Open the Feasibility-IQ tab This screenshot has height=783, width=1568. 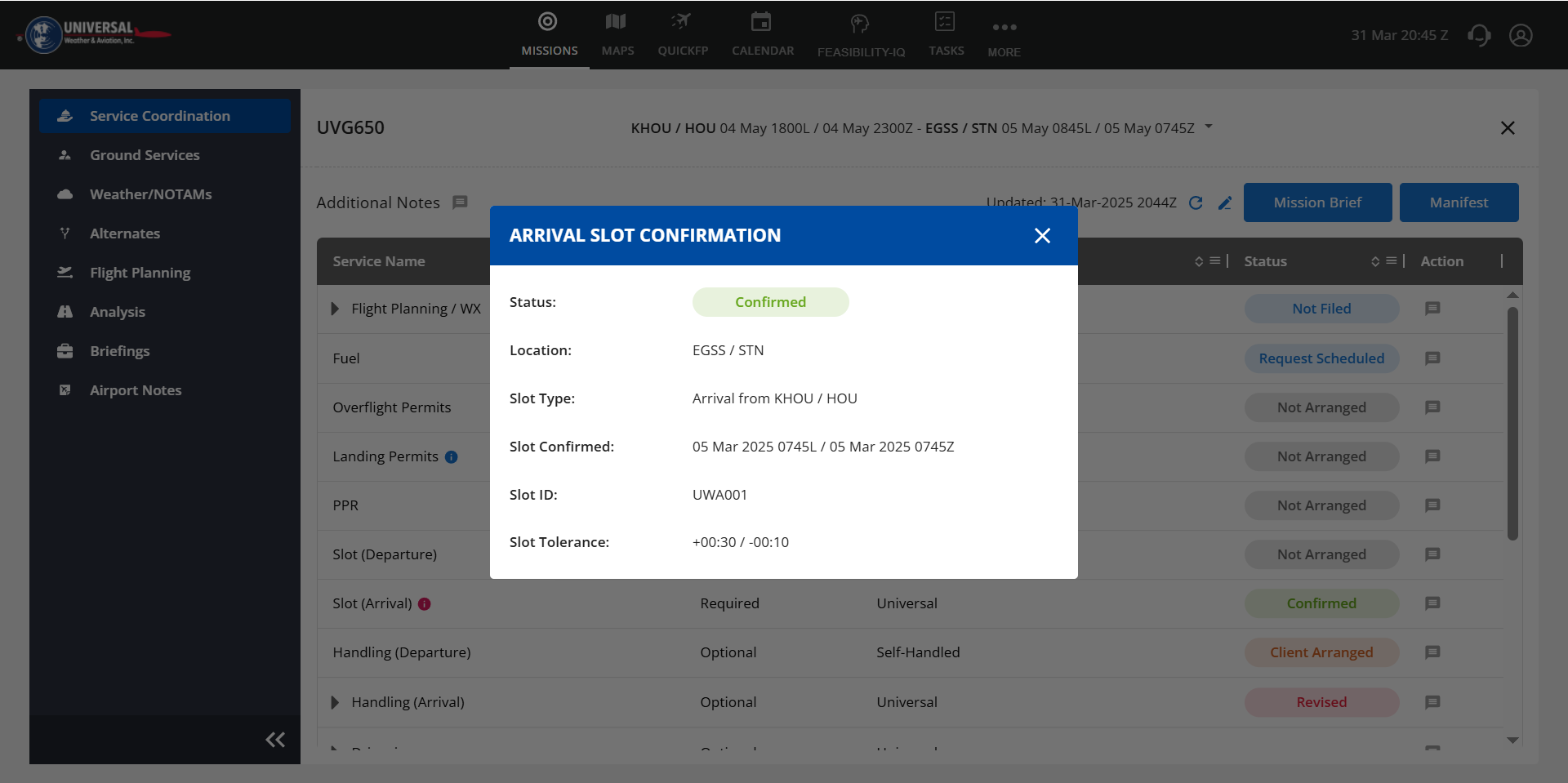point(861,36)
